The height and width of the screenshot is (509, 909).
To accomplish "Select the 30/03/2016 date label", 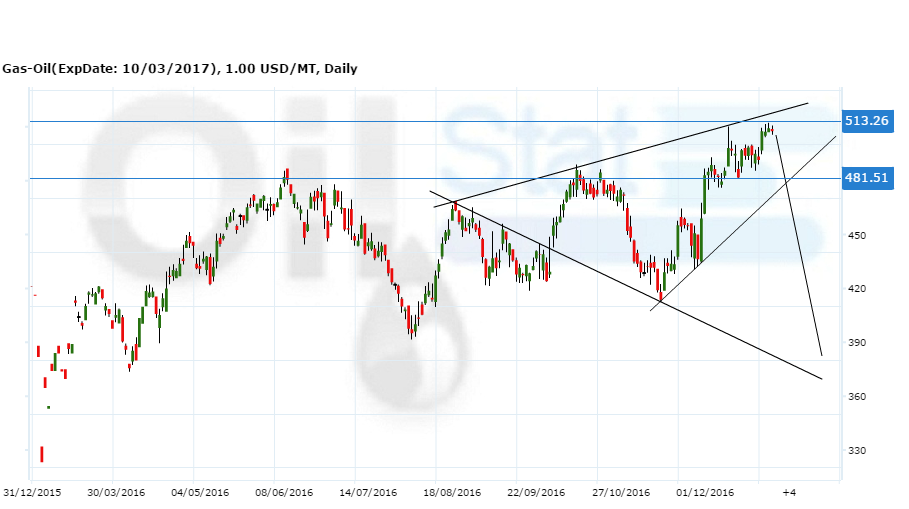I will [x=114, y=493].
